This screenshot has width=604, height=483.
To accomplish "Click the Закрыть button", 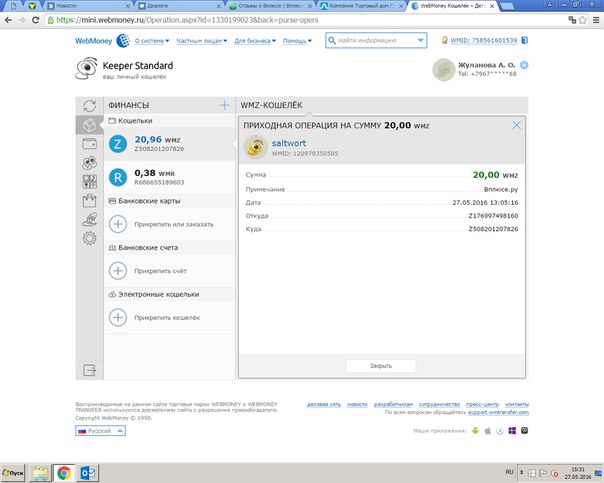I will pos(381,366).
